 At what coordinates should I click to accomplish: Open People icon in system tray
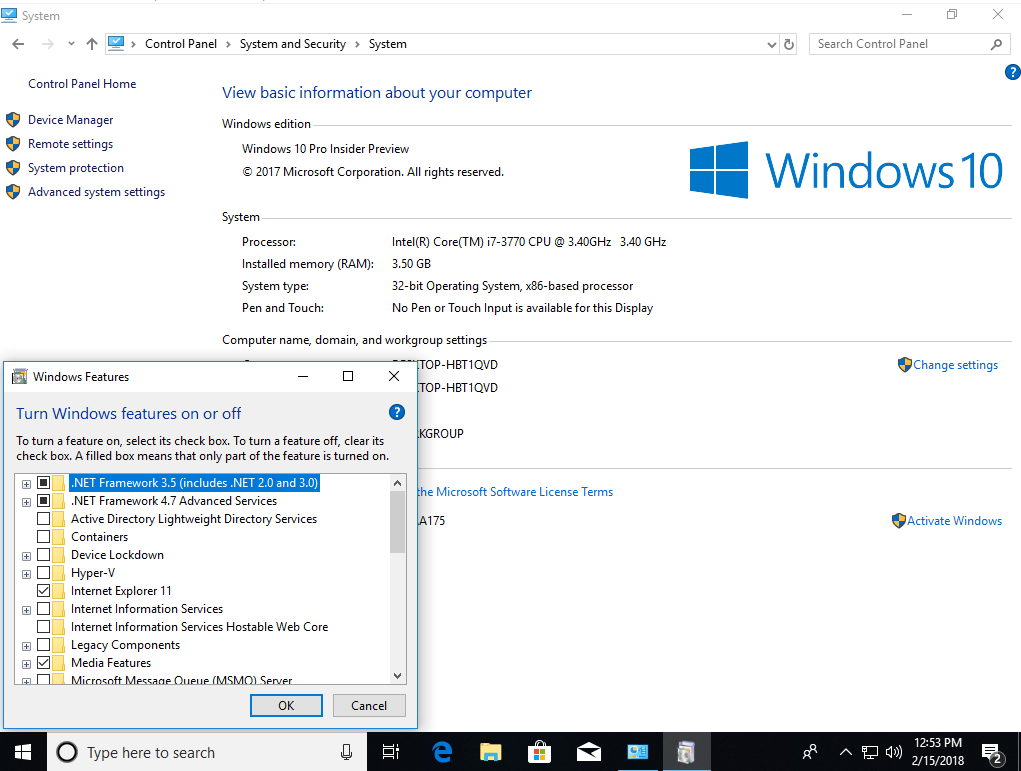pyautogui.click(x=810, y=752)
